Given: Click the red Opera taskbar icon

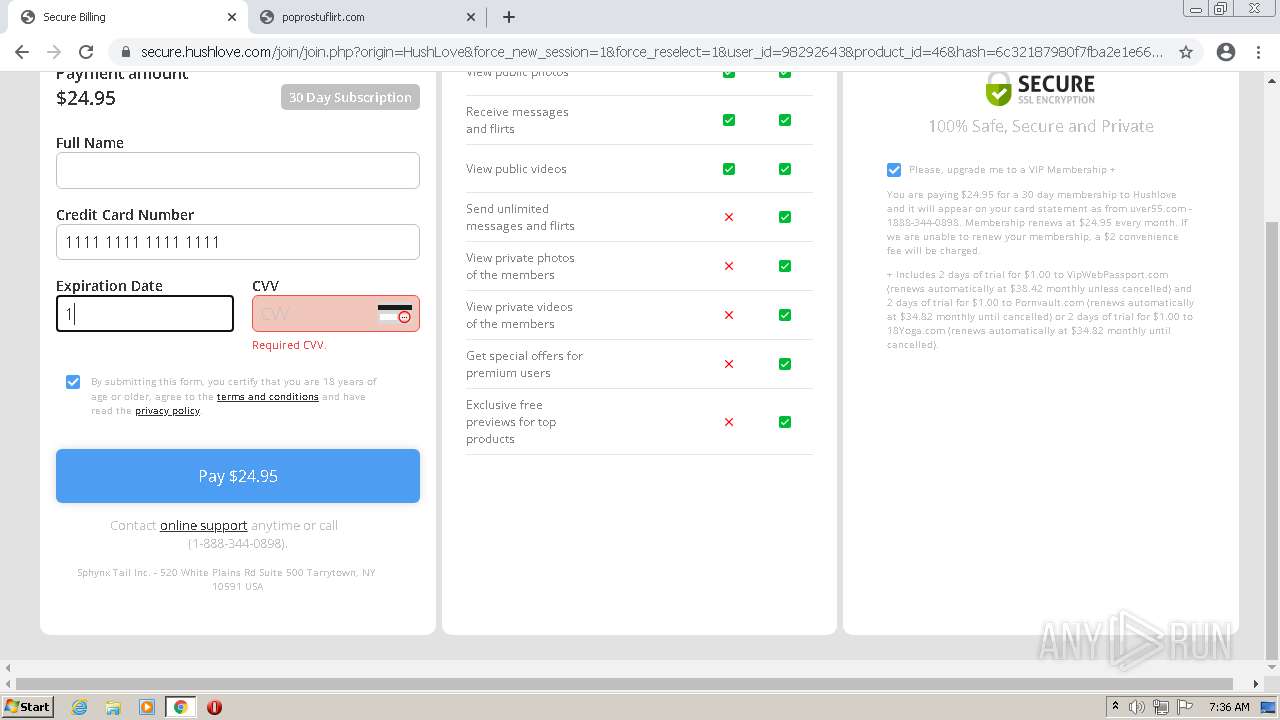Looking at the screenshot, I should (214, 707).
